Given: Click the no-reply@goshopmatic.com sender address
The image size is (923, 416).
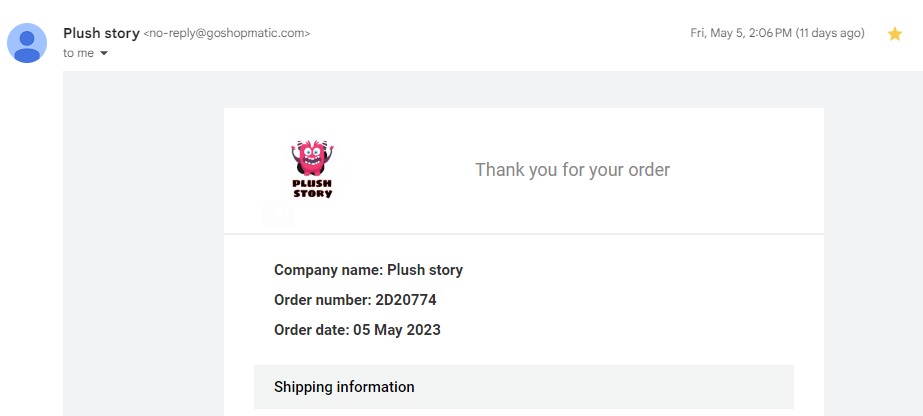Looking at the screenshot, I should pos(227,34).
